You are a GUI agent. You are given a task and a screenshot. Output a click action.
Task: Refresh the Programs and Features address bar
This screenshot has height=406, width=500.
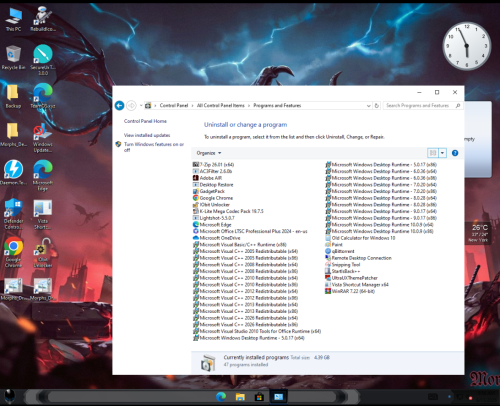pos(377,106)
